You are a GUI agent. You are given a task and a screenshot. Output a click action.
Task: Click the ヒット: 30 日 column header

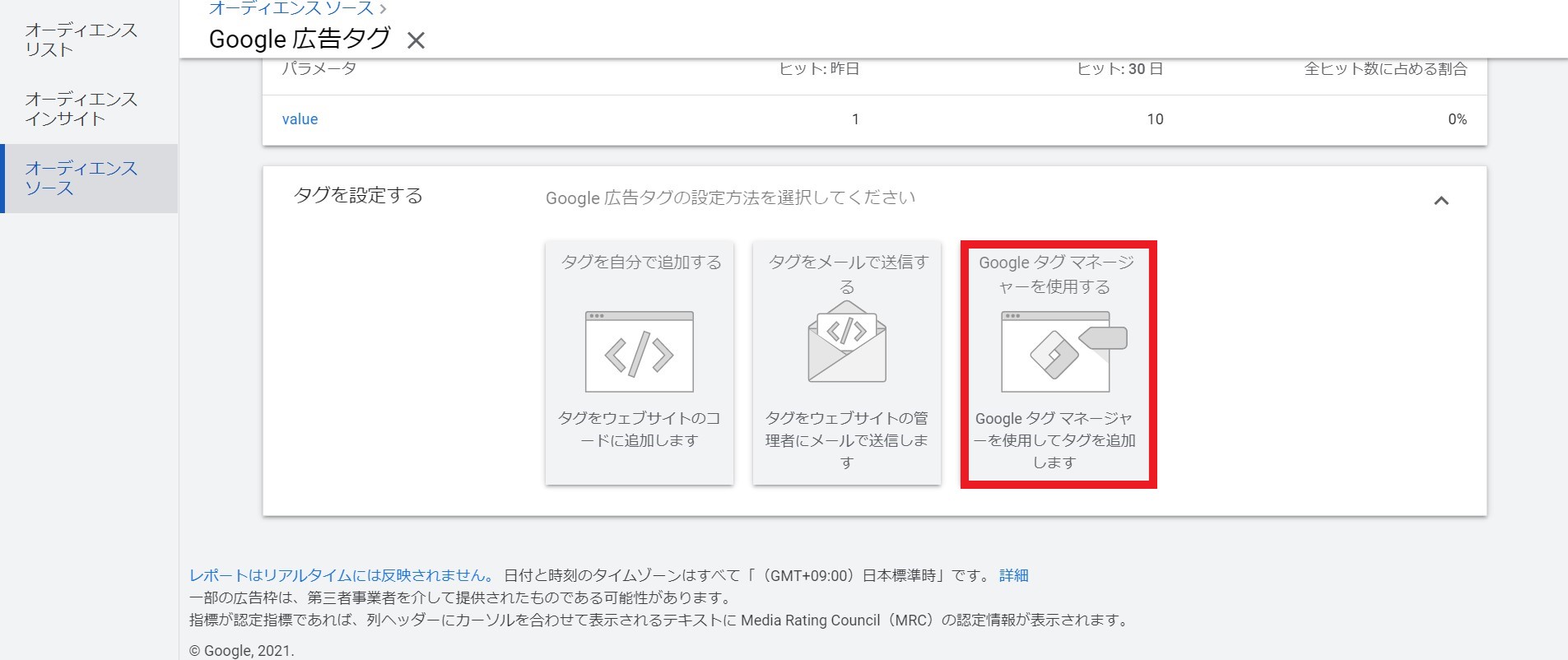1120,69
